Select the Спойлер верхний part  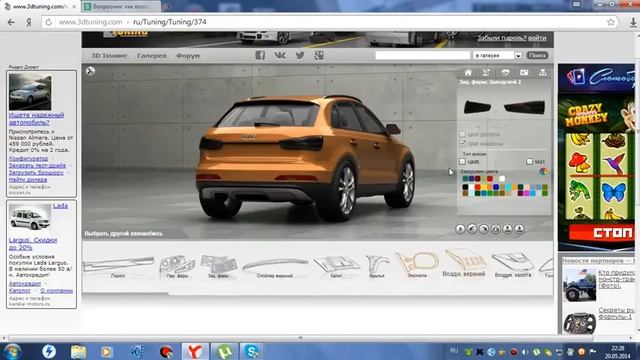point(275,267)
